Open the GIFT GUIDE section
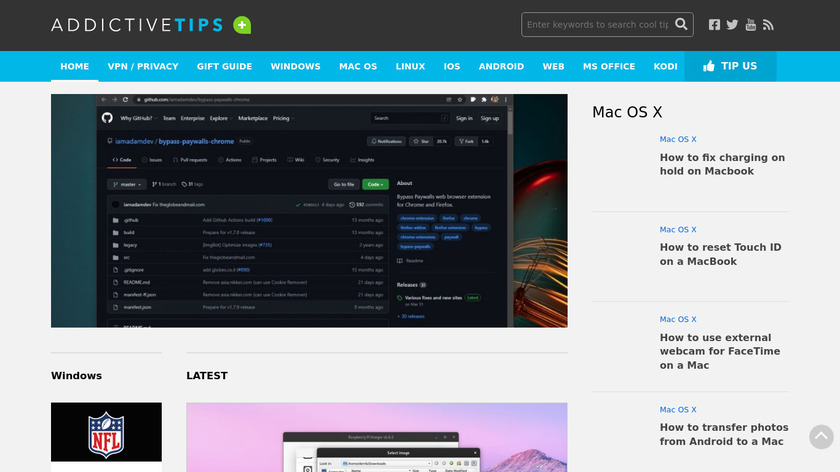 tap(224, 66)
